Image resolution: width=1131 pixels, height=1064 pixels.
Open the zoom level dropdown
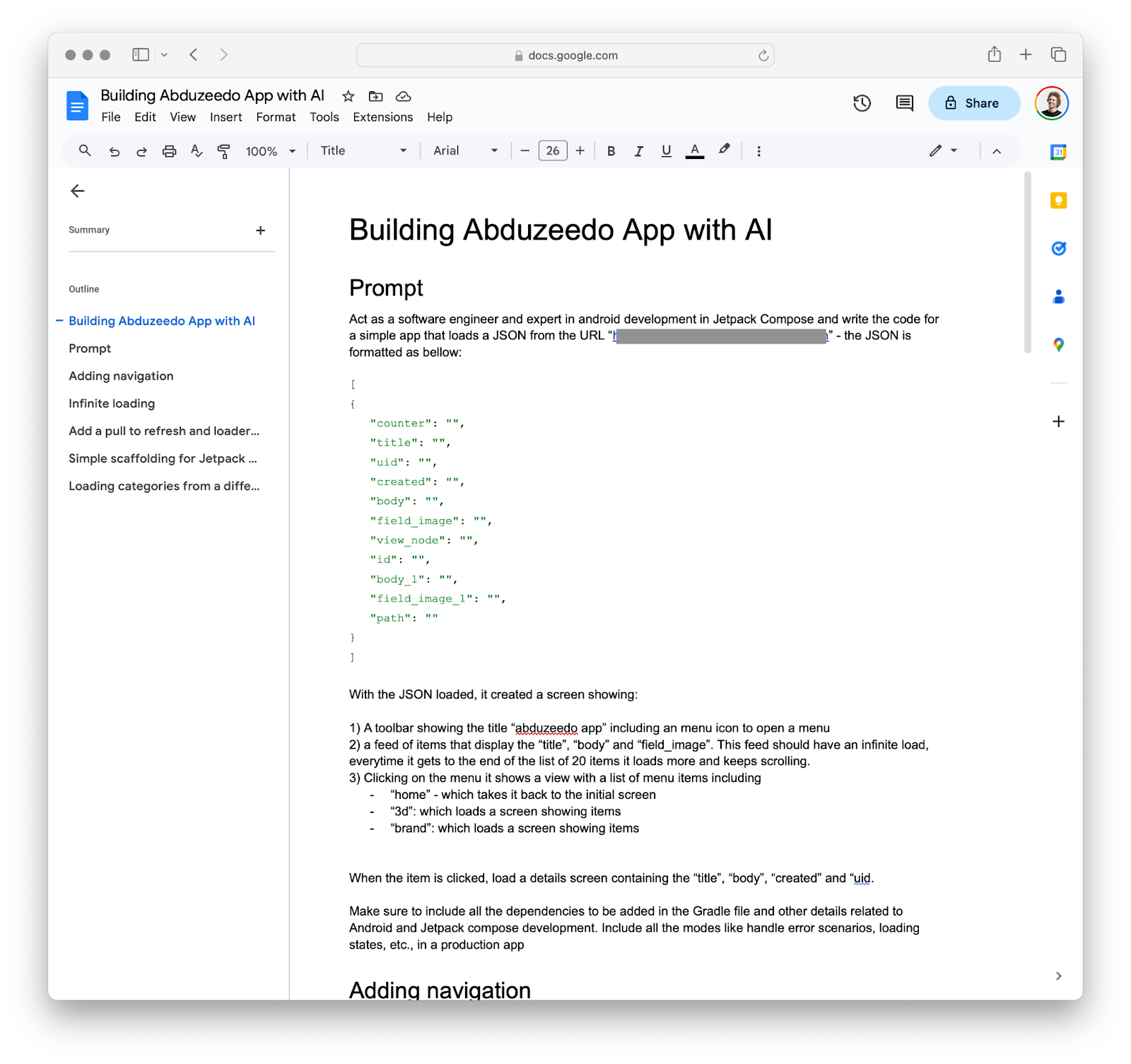[271, 151]
